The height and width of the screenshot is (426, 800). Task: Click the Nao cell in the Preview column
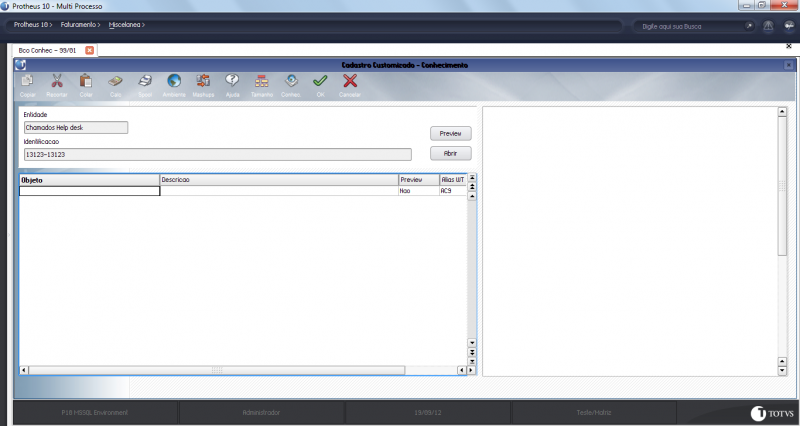419,191
